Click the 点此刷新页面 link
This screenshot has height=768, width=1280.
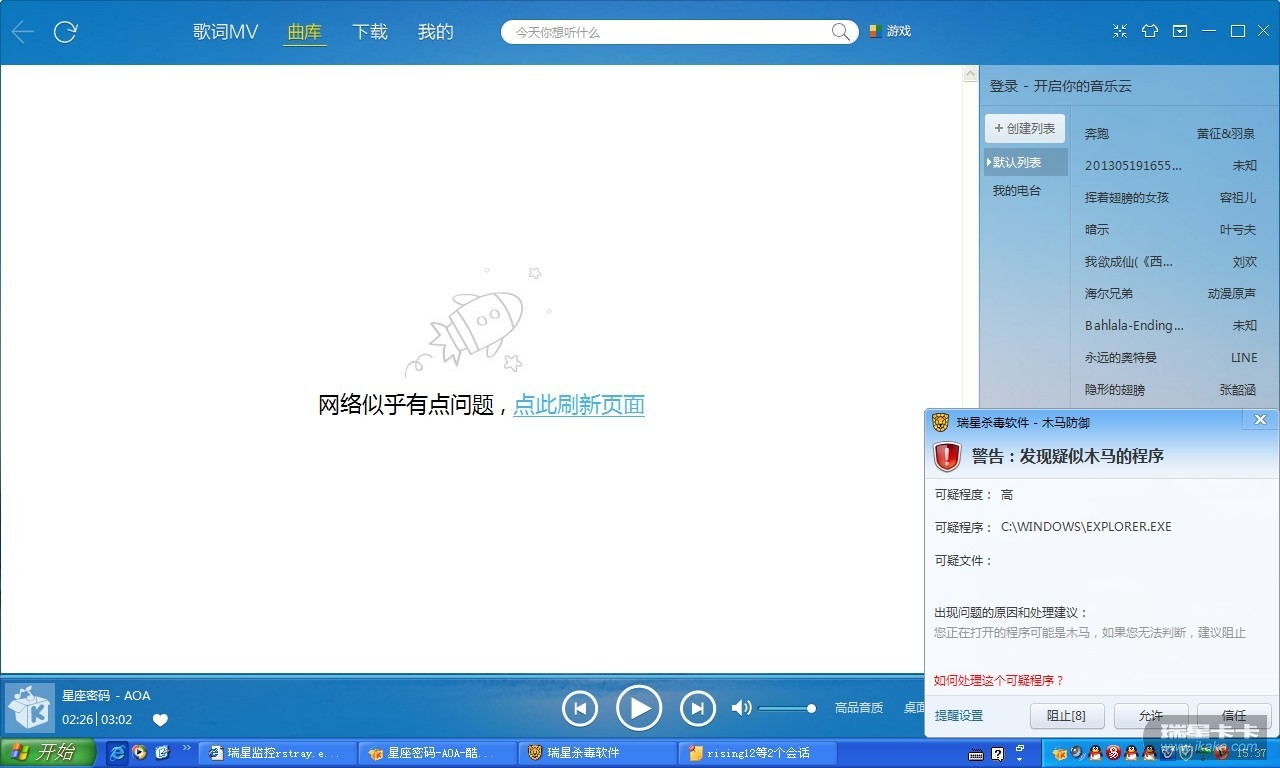pos(579,405)
